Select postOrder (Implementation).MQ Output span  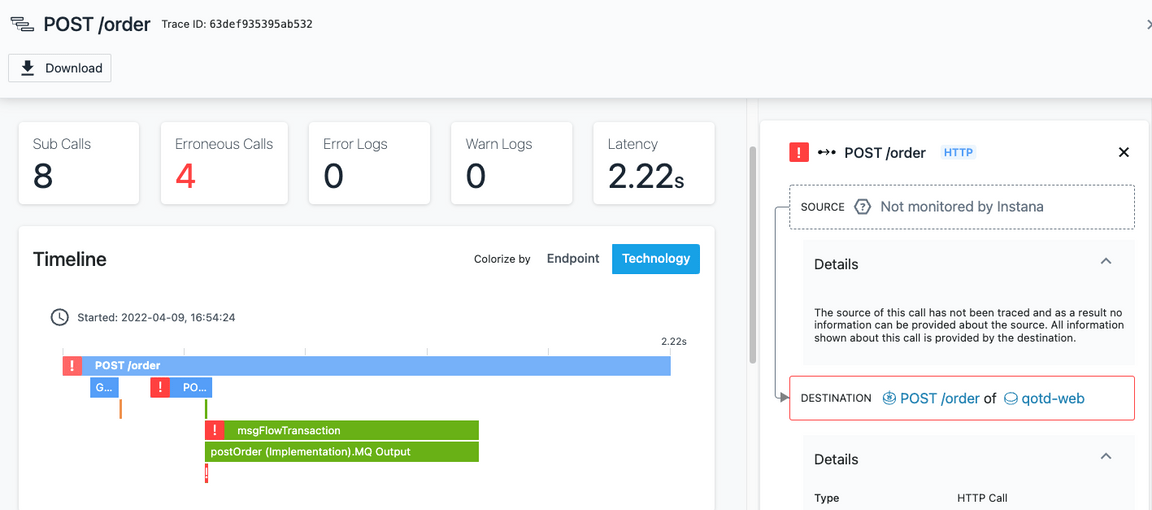(342, 452)
